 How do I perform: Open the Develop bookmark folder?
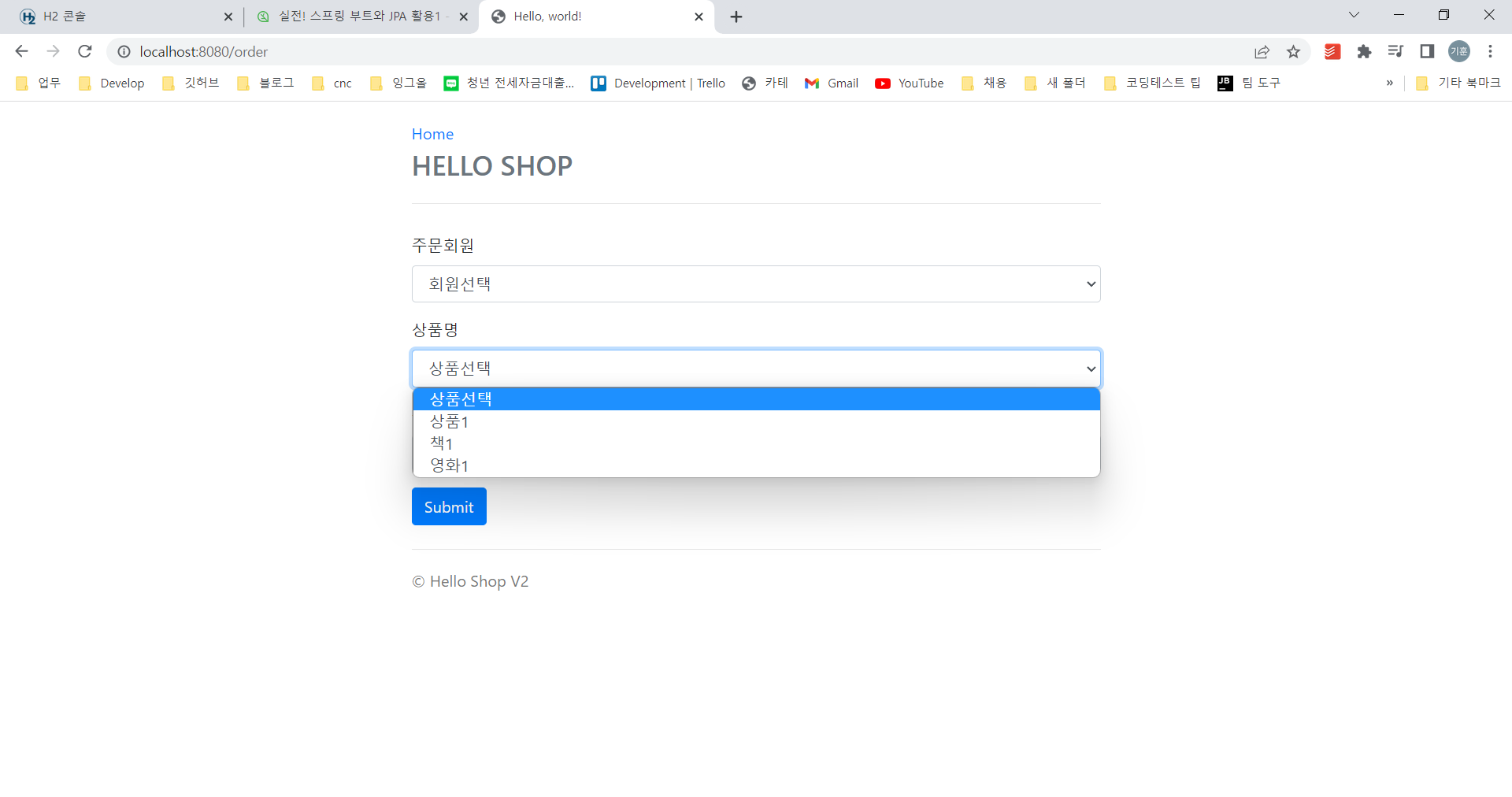(112, 83)
